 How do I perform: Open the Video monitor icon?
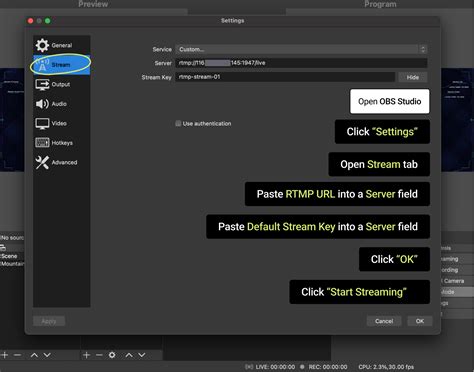[42, 124]
